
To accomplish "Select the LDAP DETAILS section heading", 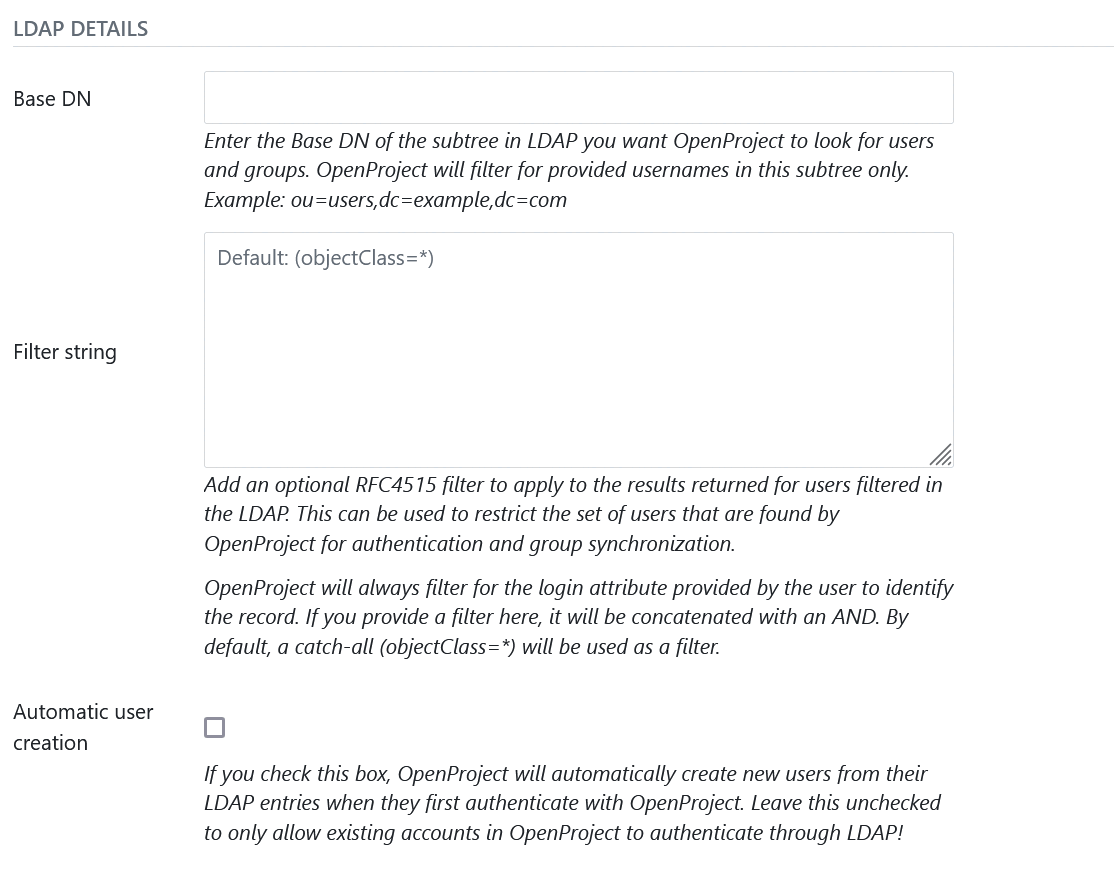I will [x=80, y=29].
